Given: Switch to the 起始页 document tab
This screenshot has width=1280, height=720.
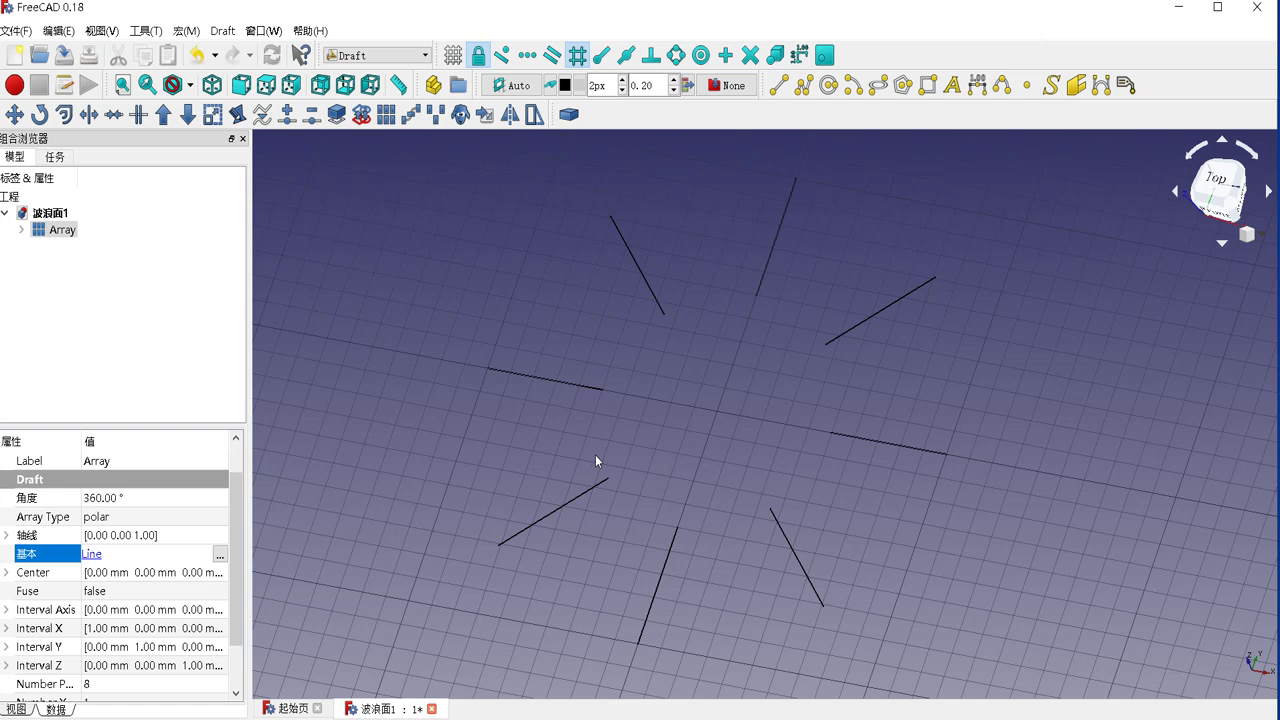Looking at the screenshot, I should (292, 708).
